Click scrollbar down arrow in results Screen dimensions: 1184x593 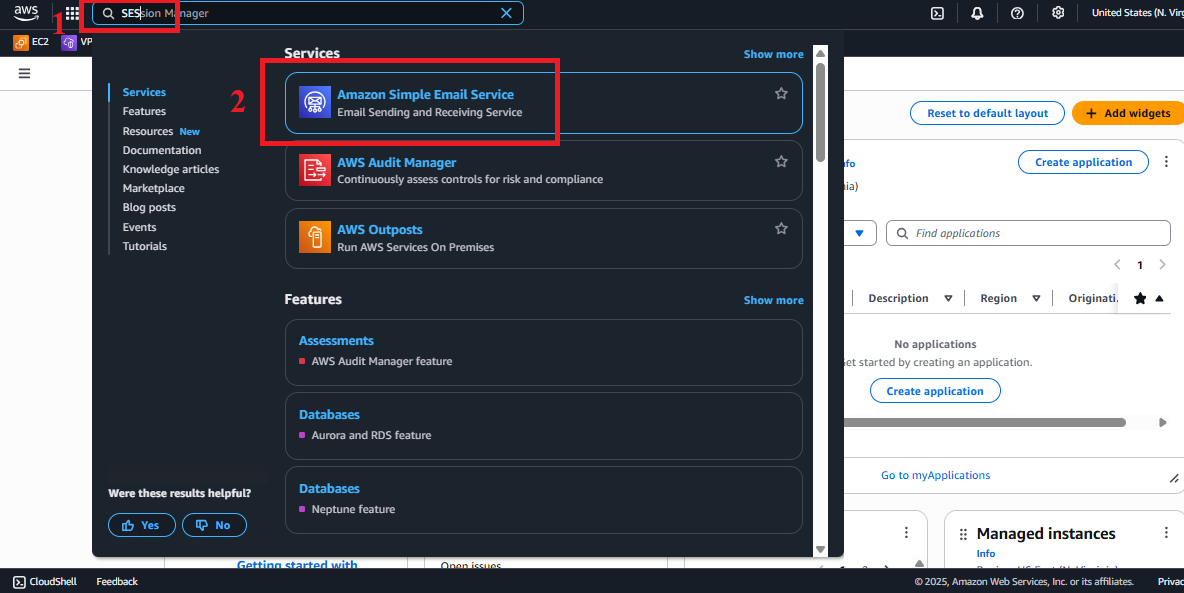[820, 549]
